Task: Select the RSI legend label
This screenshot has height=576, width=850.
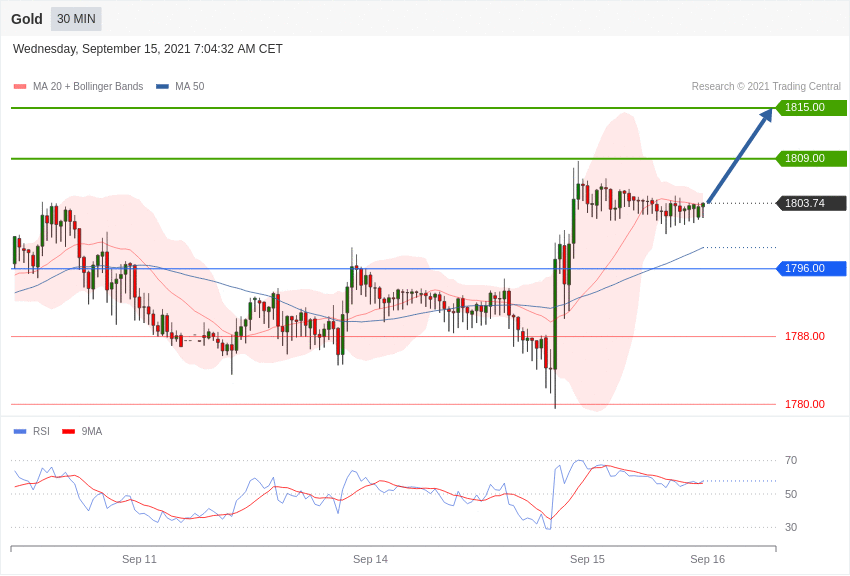Action: tap(41, 432)
